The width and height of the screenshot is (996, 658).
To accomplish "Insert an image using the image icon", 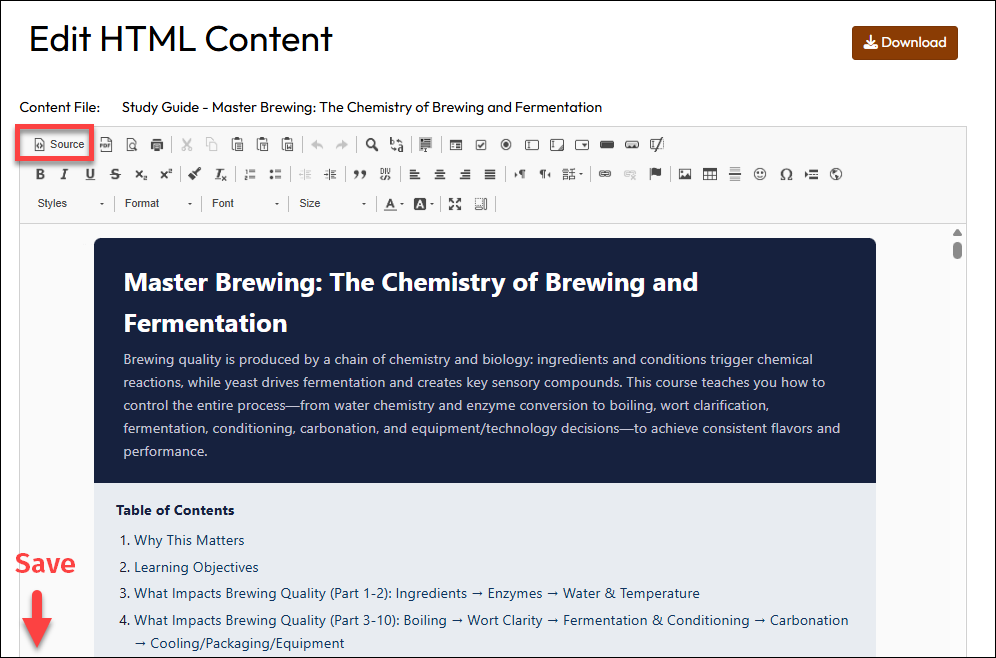I will pos(685,174).
